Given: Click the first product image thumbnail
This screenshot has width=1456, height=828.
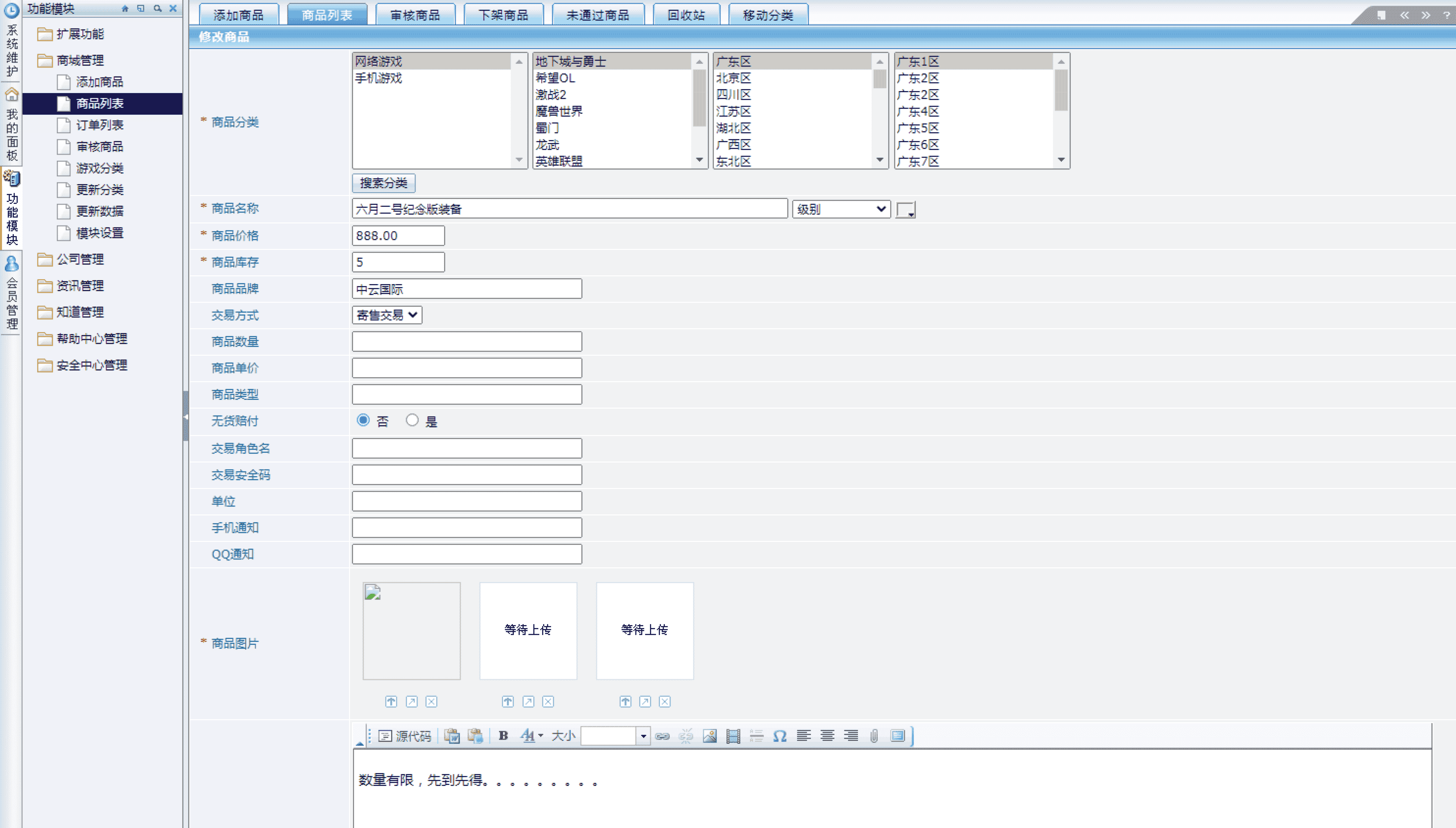Looking at the screenshot, I should [x=411, y=631].
